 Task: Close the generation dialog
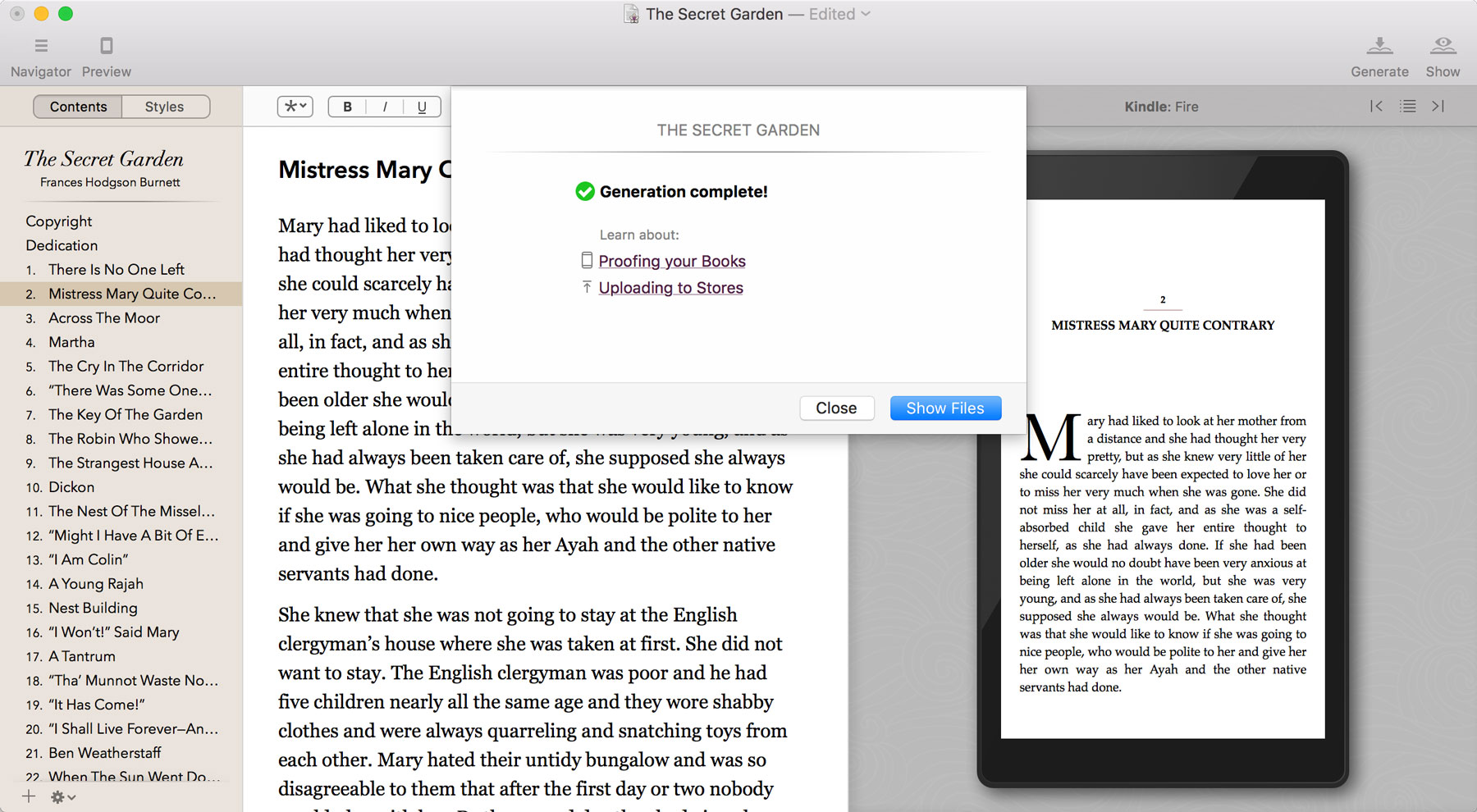click(x=836, y=408)
